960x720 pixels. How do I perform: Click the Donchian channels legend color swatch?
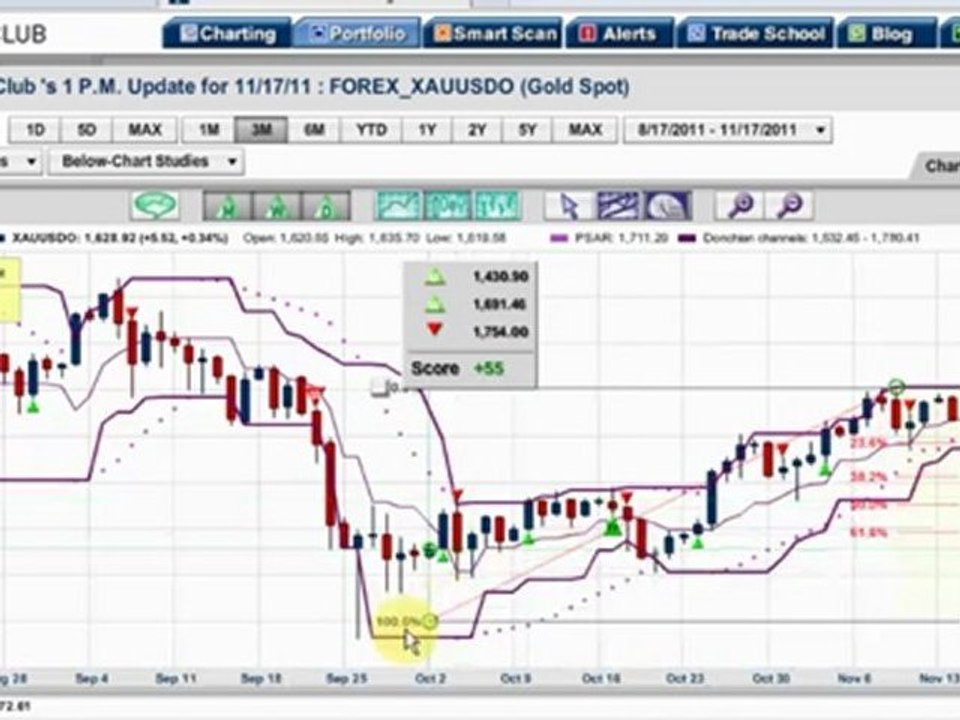click(688, 239)
